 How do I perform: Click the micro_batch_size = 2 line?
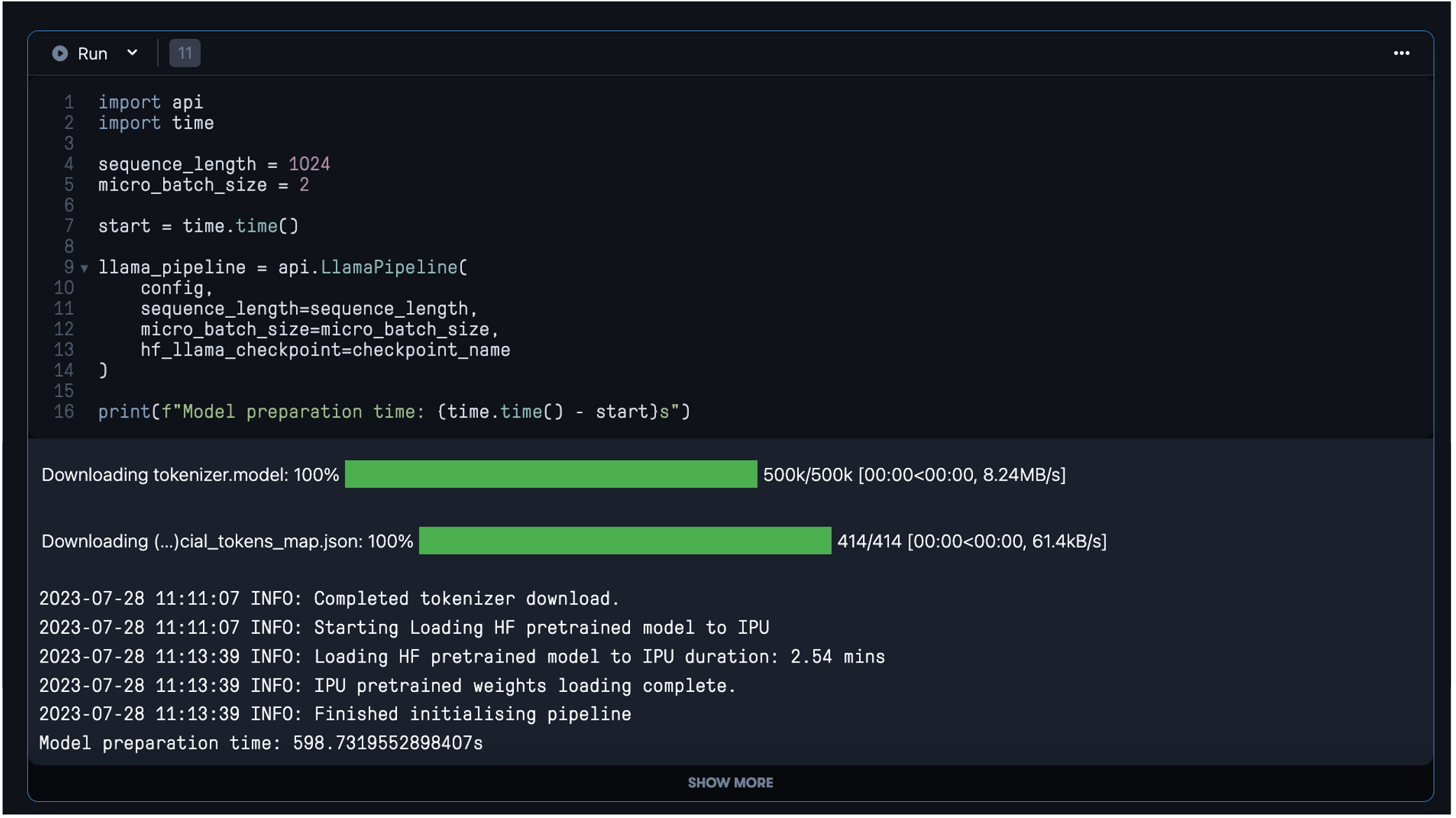click(x=202, y=184)
